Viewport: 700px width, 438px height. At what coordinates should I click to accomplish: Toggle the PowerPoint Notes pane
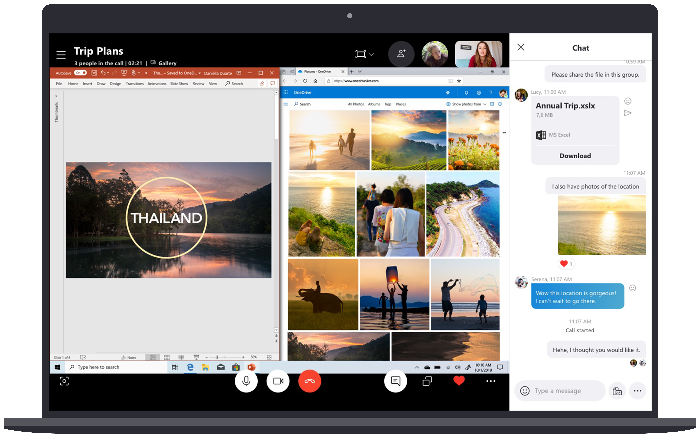click(x=129, y=357)
